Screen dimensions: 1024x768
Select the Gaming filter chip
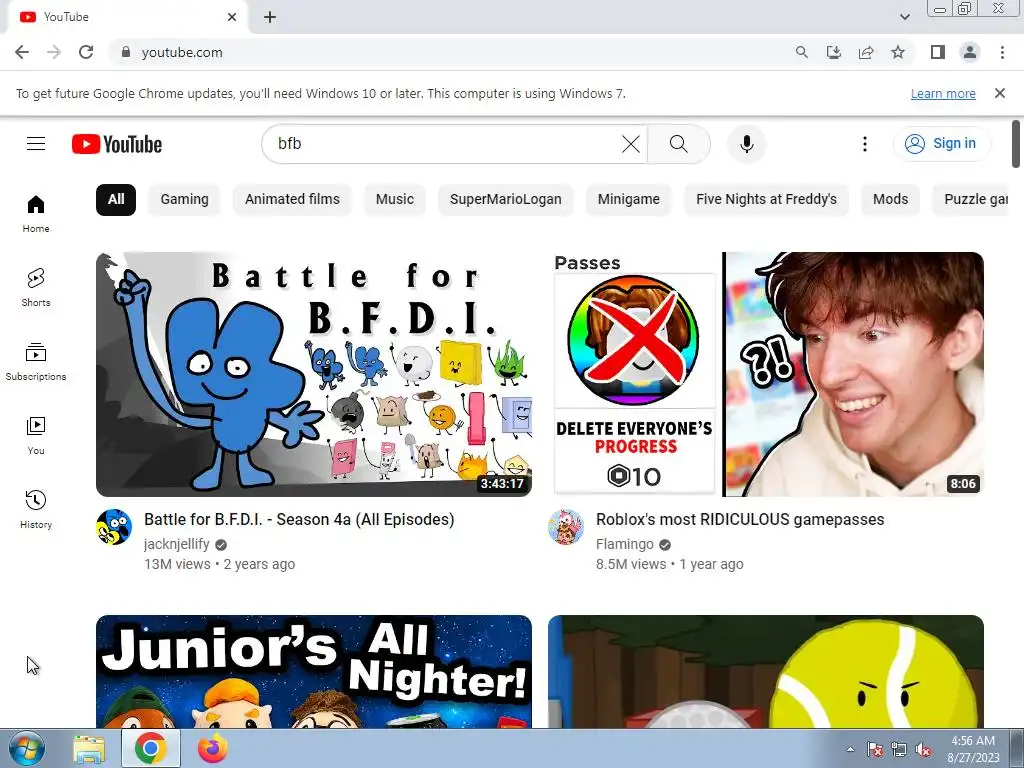click(x=184, y=199)
